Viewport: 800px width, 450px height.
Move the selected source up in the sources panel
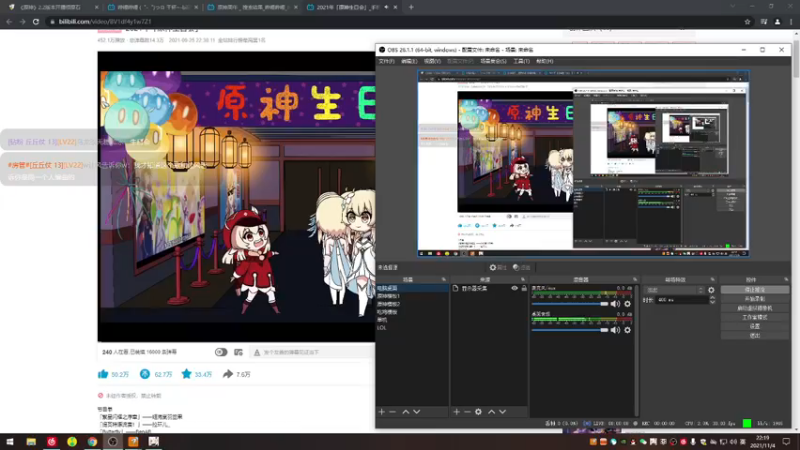(x=491, y=412)
